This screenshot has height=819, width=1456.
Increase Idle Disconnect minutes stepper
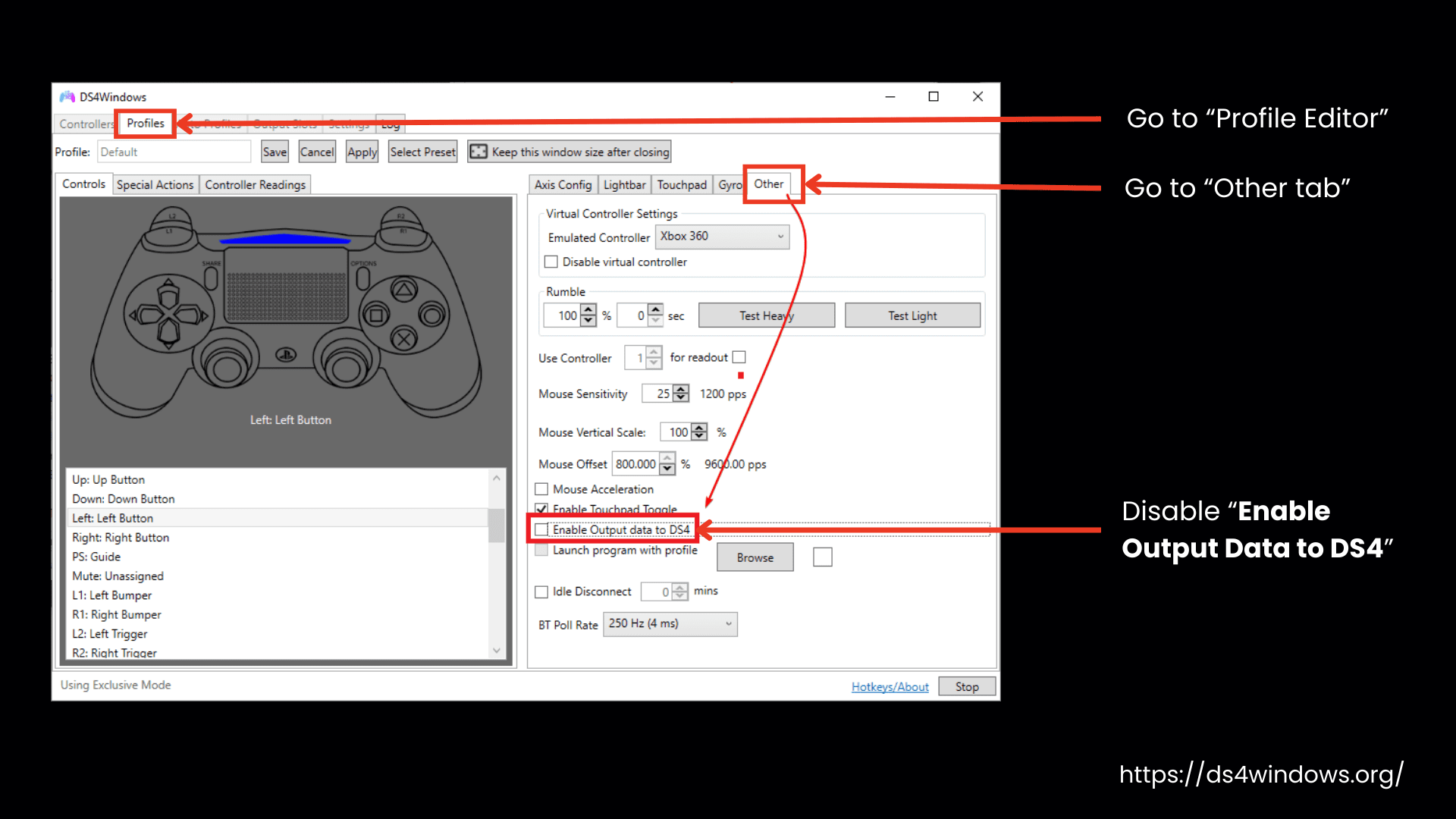(x=680, y=587)
